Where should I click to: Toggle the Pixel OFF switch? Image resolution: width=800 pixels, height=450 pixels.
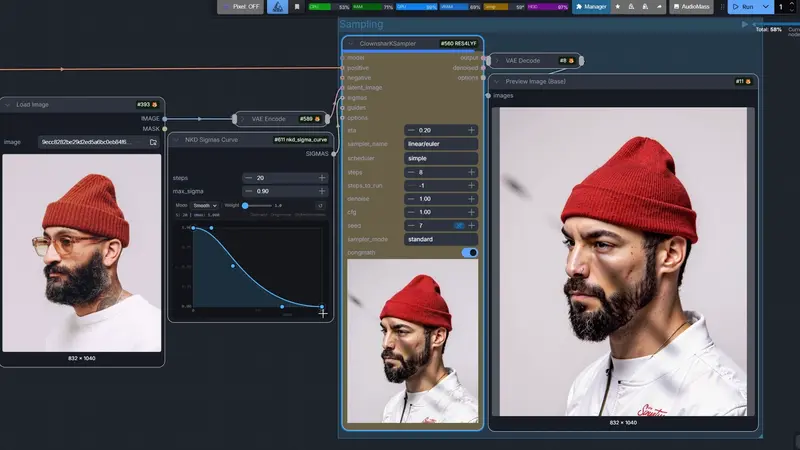tap(240, 7)
